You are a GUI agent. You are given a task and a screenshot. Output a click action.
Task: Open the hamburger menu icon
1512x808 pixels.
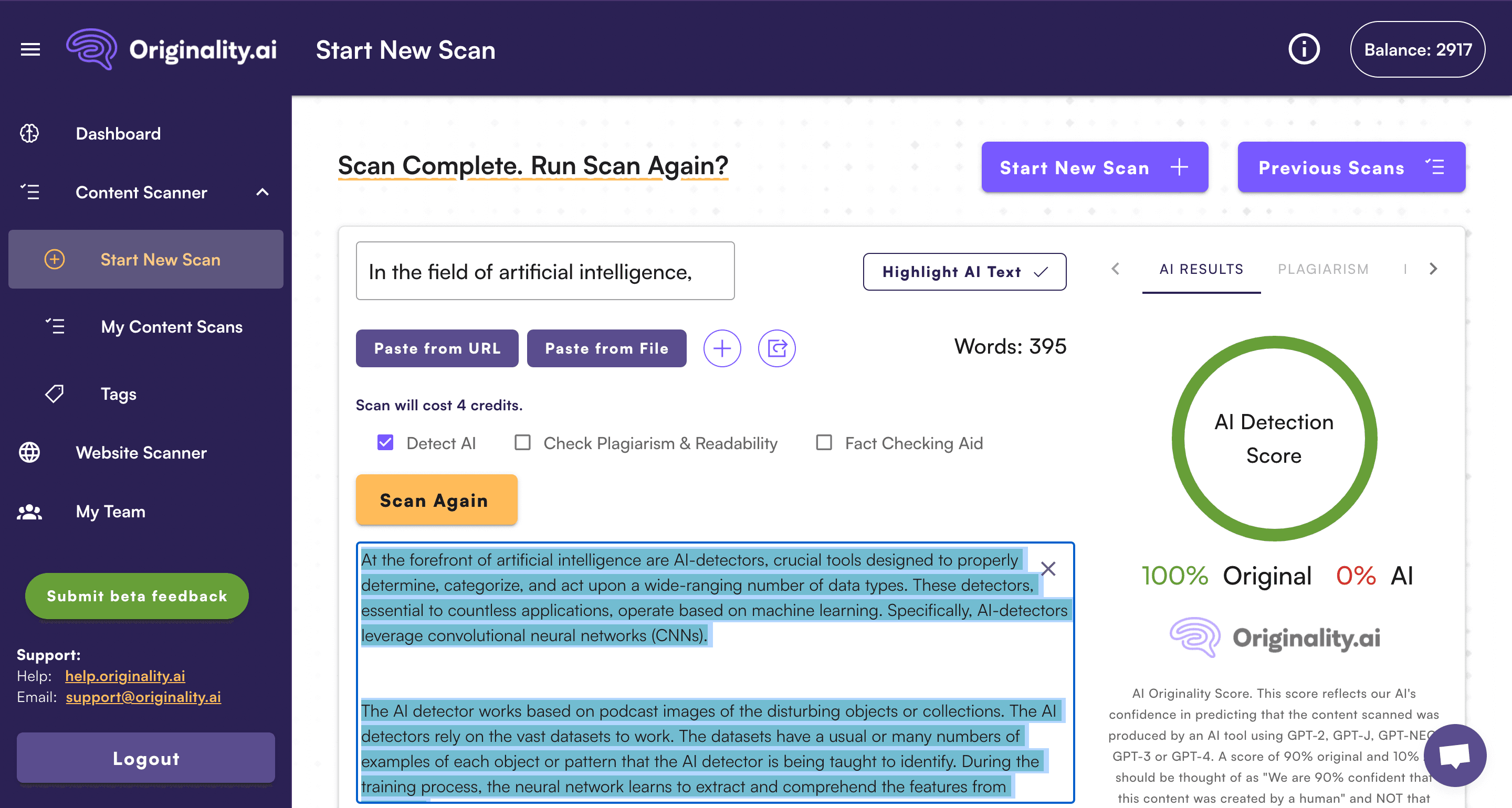pos(30,50)
